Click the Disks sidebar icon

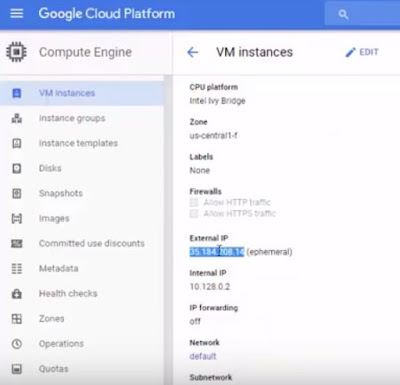pyautogui.click(x=17, y=168)
